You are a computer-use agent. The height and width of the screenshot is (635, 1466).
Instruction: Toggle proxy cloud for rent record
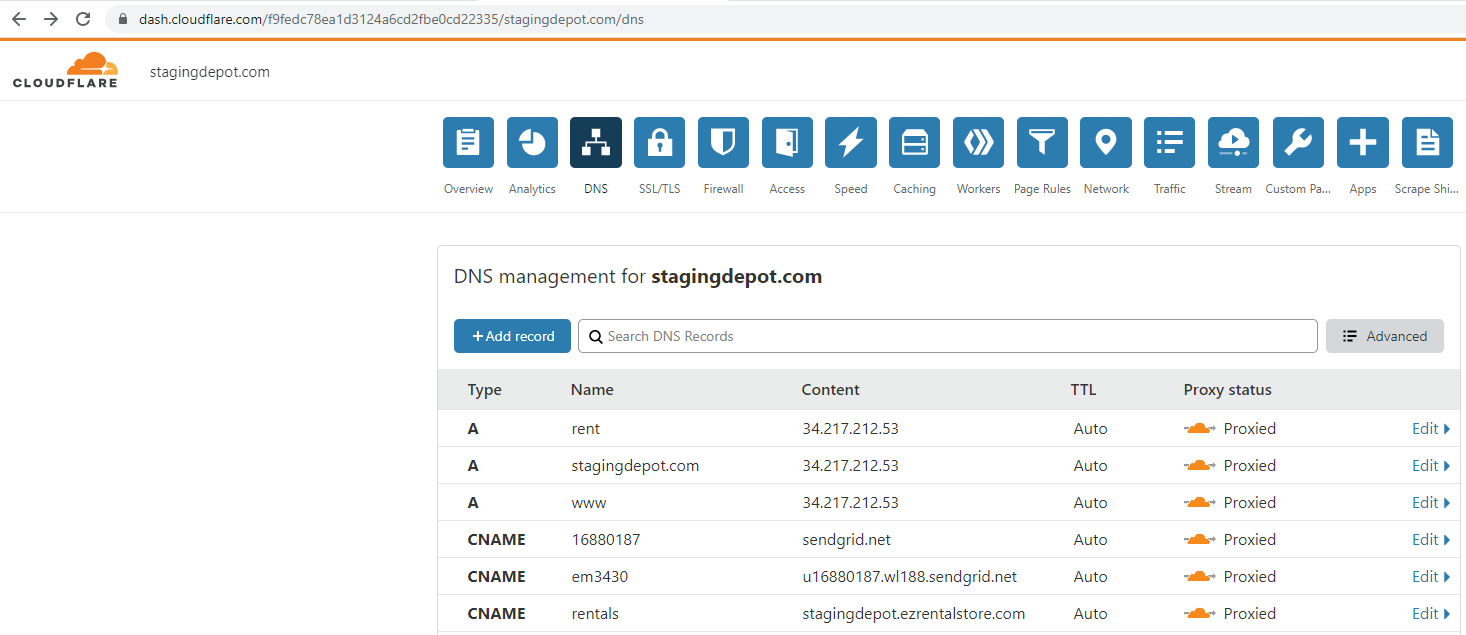(x=1200, y=429)
